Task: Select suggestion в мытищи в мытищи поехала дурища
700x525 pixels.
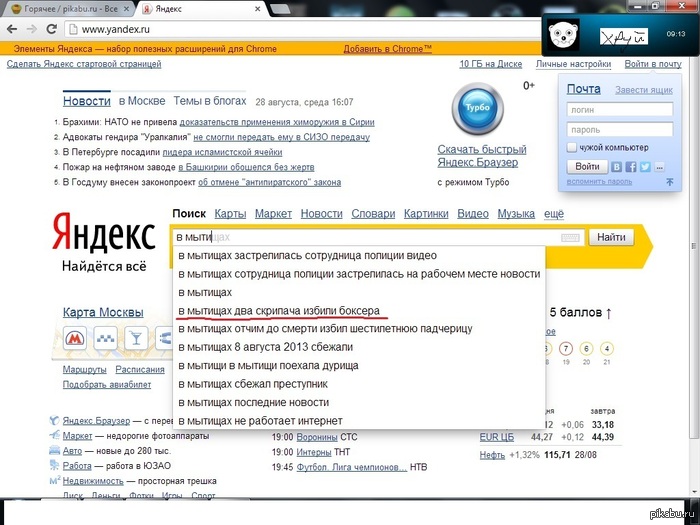Action: point(359,366)
